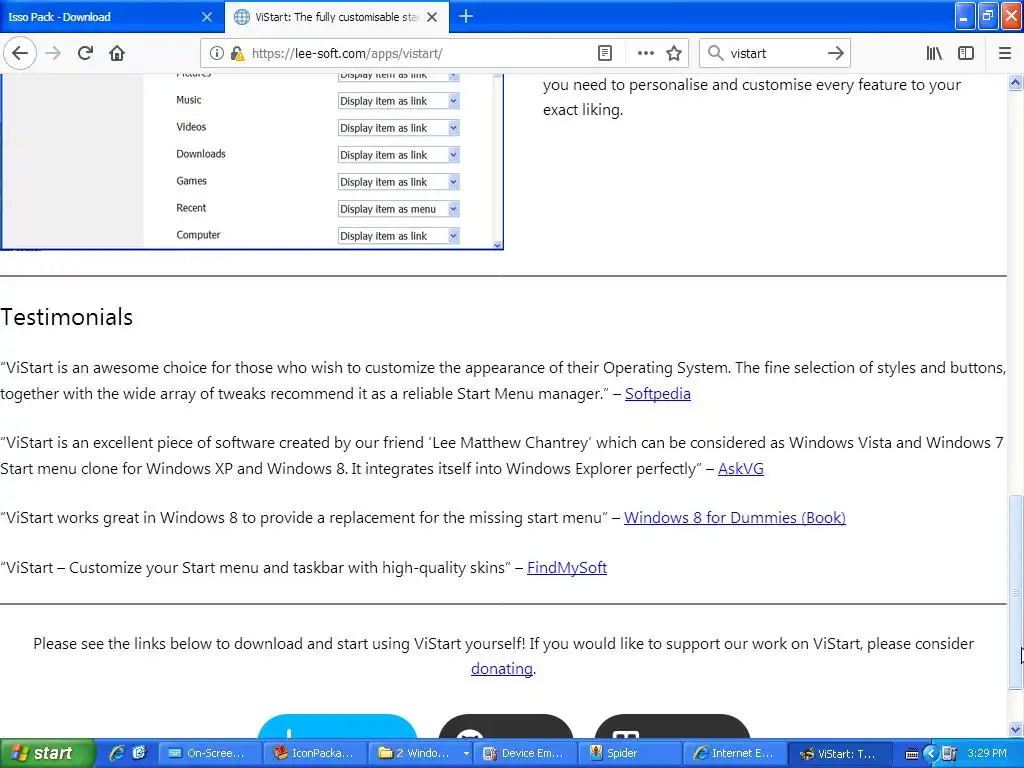This screenshot has height=768, width=1024.
Task: Launch Internet Explorer from quick launch
Action: click(x=117, y=753)
